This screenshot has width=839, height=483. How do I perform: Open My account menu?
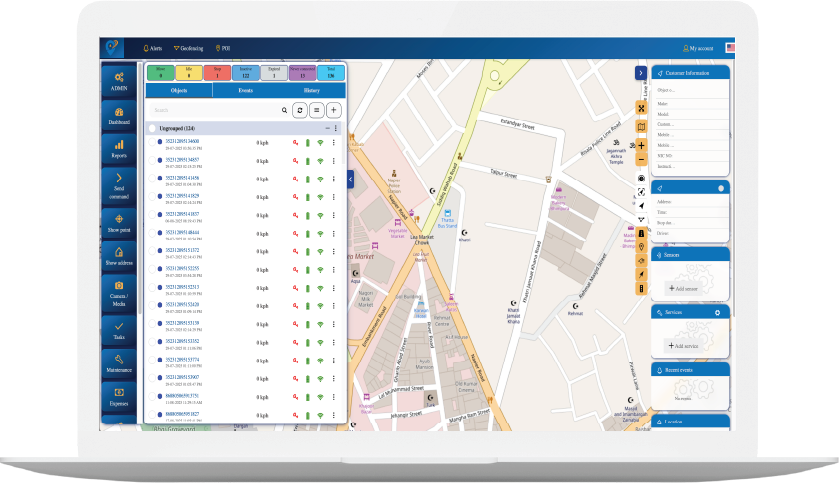pos(697,48)
